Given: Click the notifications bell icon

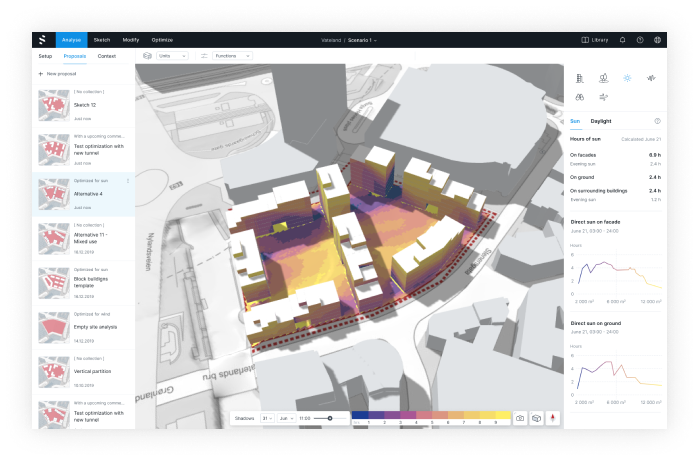Looking at the screenshot, I should [622, 40].
